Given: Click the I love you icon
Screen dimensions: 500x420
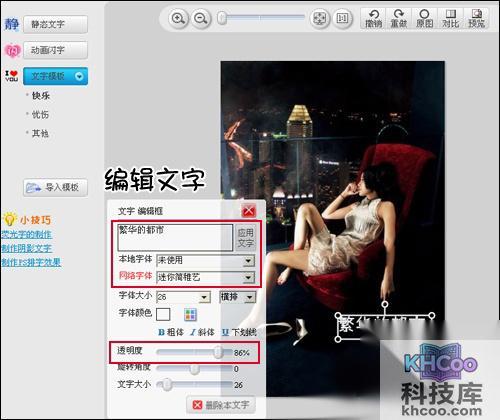Looking at the screenshot, I should [x=11, y=76].
